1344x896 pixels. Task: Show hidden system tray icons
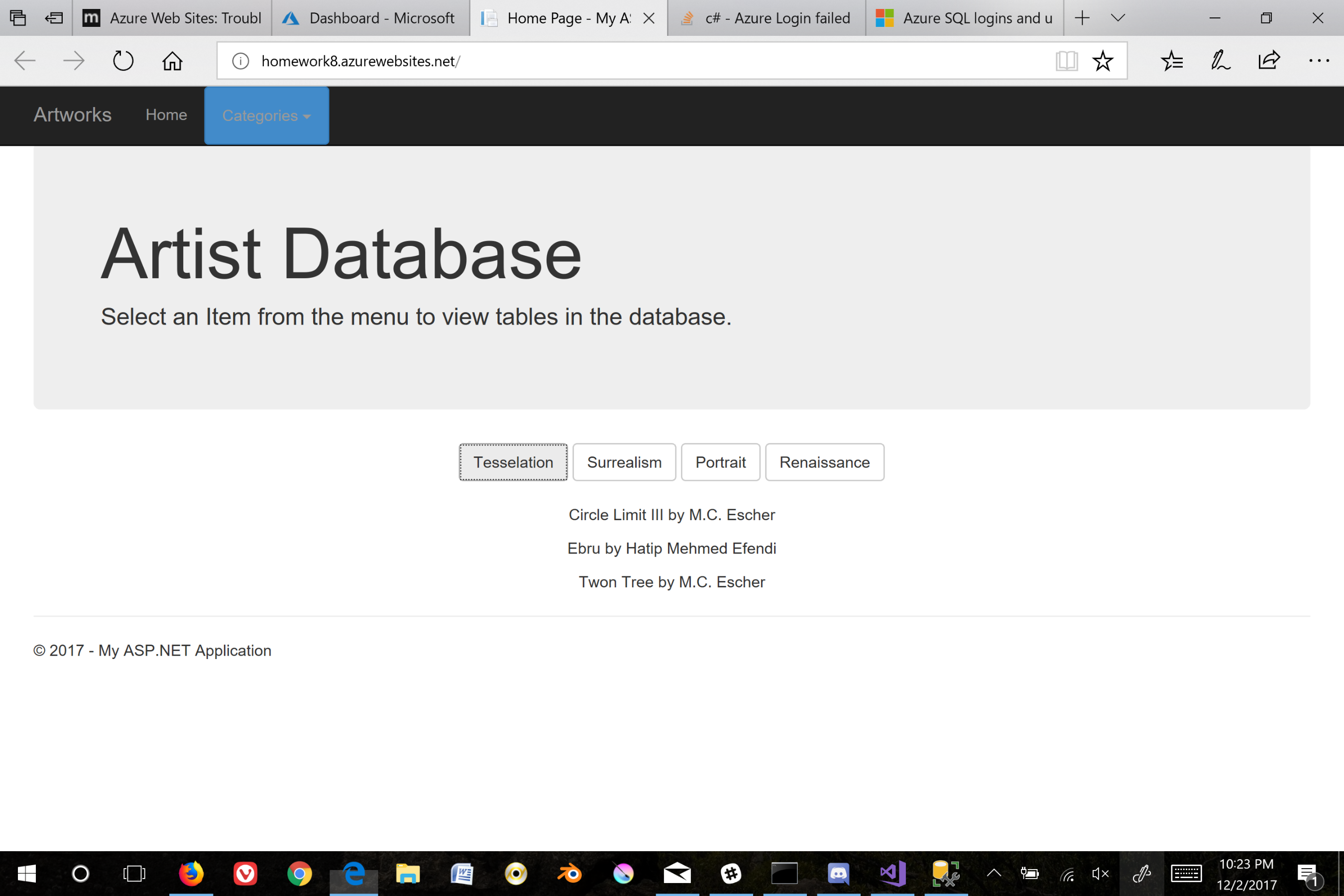tap(994, 873)
